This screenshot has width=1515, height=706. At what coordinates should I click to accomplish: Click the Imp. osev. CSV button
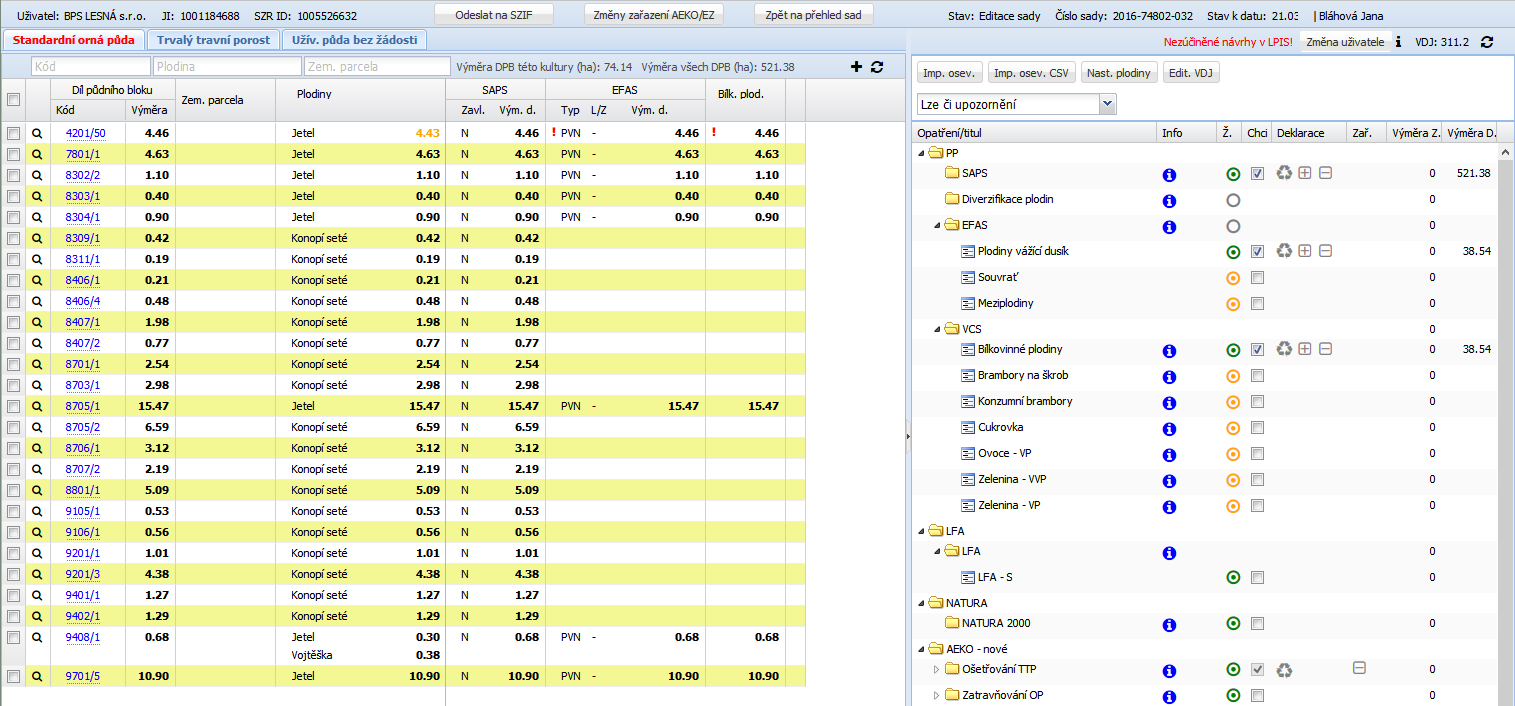pos(1032,73)
